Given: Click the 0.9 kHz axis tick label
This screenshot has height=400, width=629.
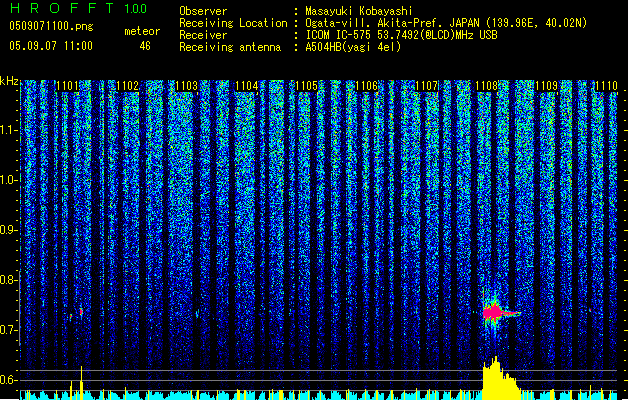Looking at the screenshot, I should (8, 230).
